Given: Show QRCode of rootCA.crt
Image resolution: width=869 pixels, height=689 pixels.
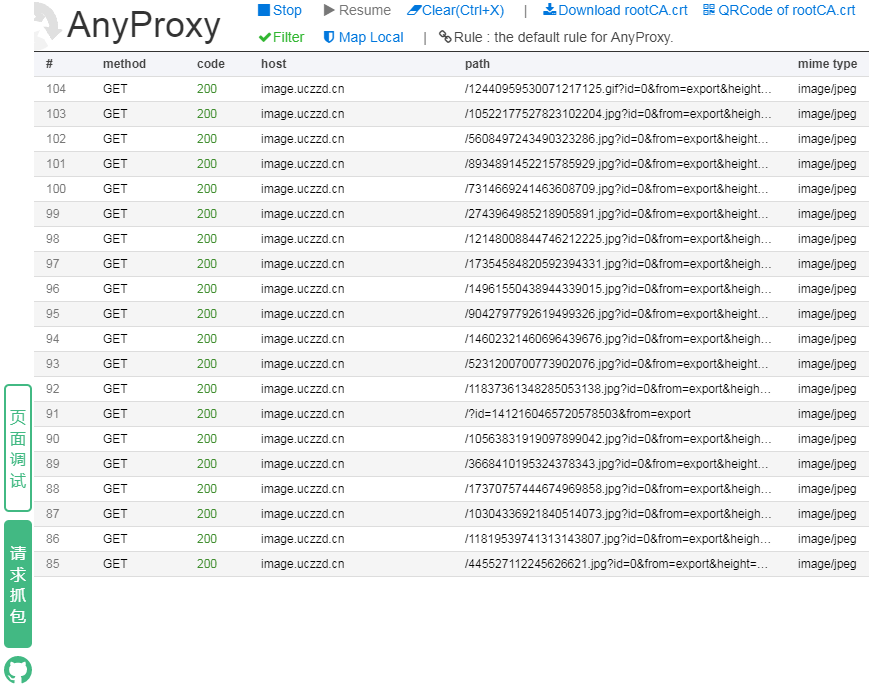Looking at the screenshot, I should tap(779, 10).
